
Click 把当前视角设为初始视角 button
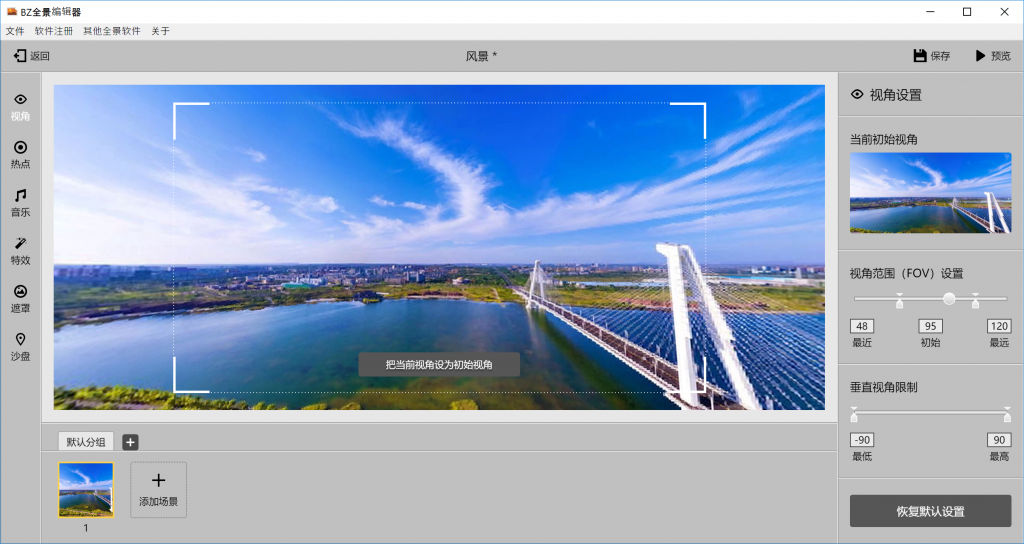pos(439,364)
